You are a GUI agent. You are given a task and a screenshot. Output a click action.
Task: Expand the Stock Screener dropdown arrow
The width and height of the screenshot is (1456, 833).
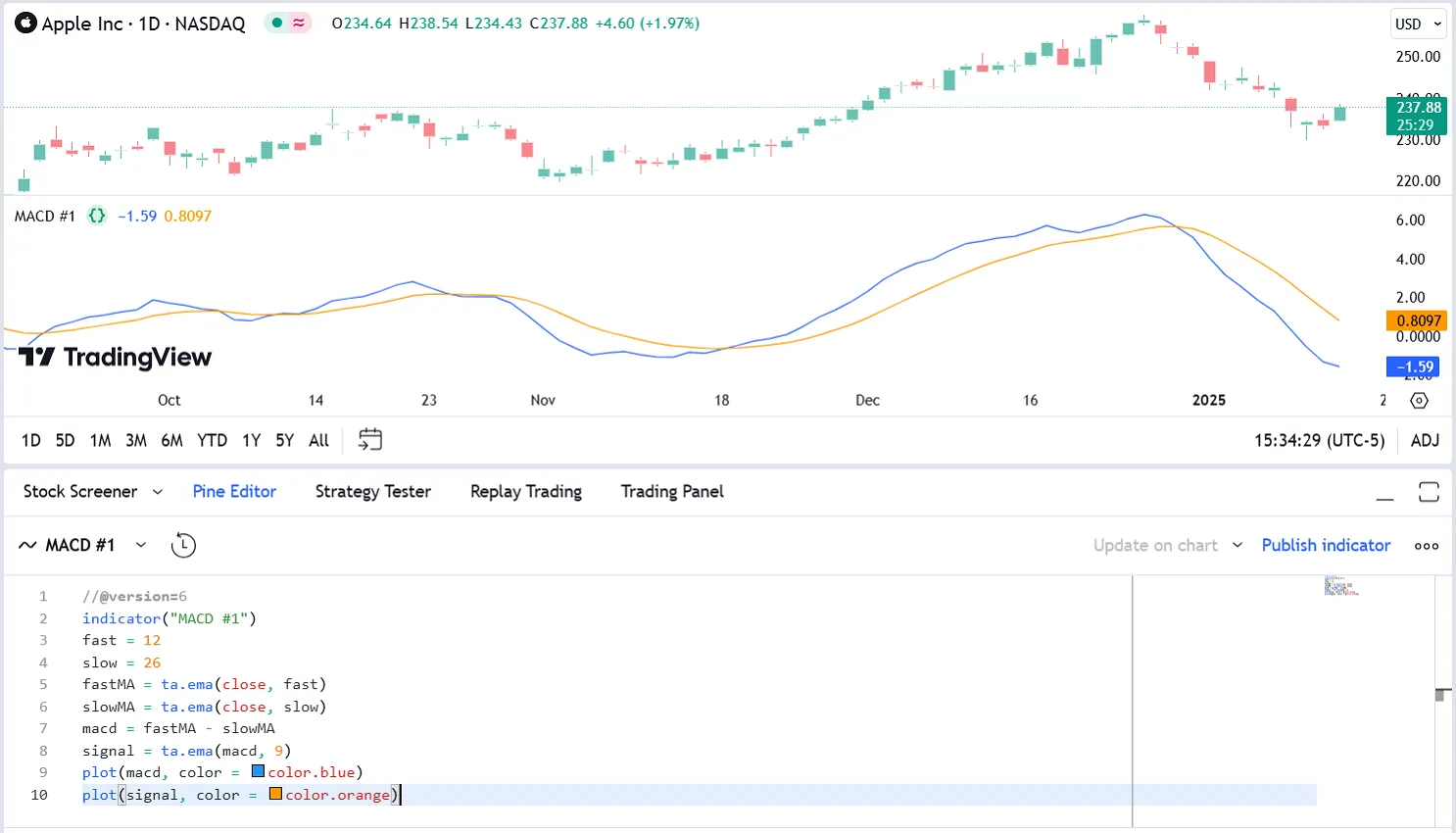158,492
